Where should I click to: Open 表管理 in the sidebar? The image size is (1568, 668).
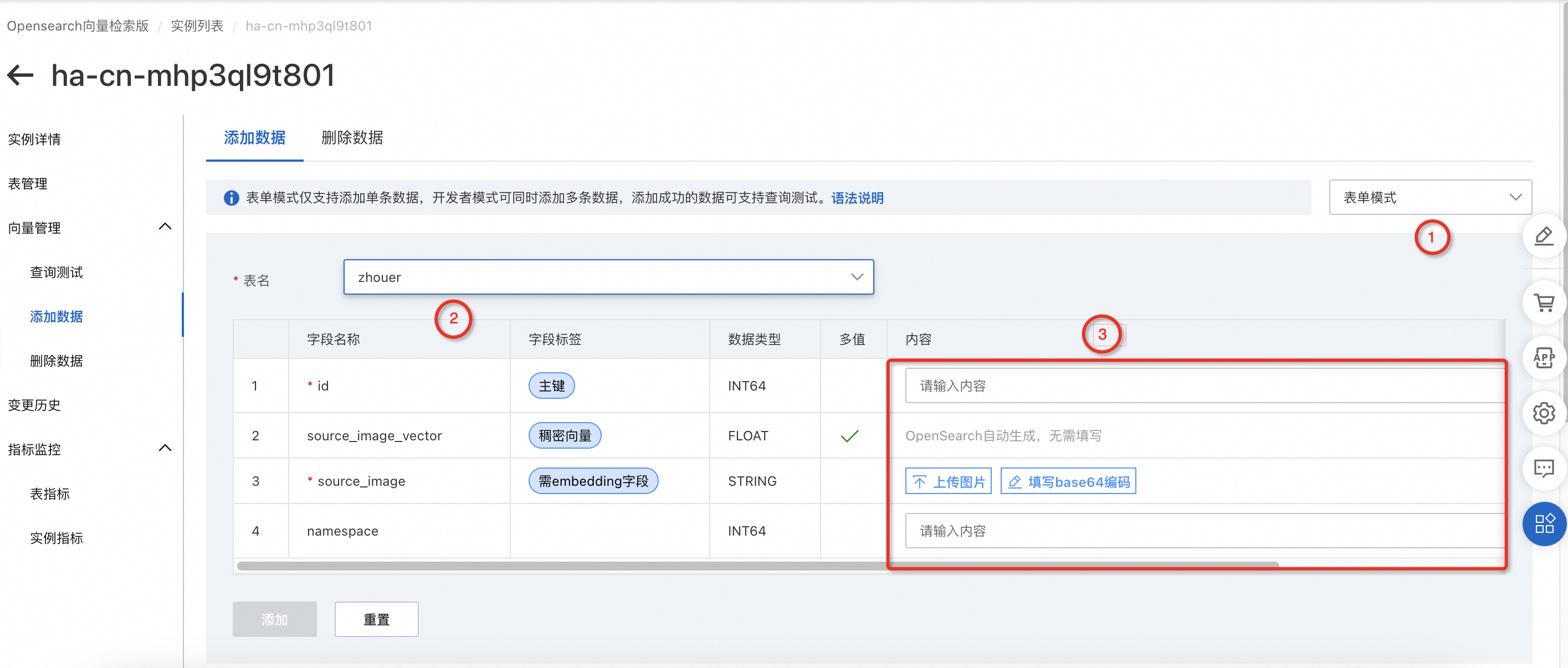tap(27, 184)
